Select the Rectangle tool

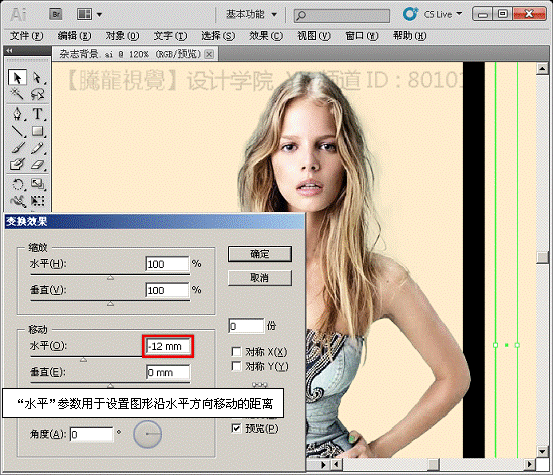coord(37,131)
